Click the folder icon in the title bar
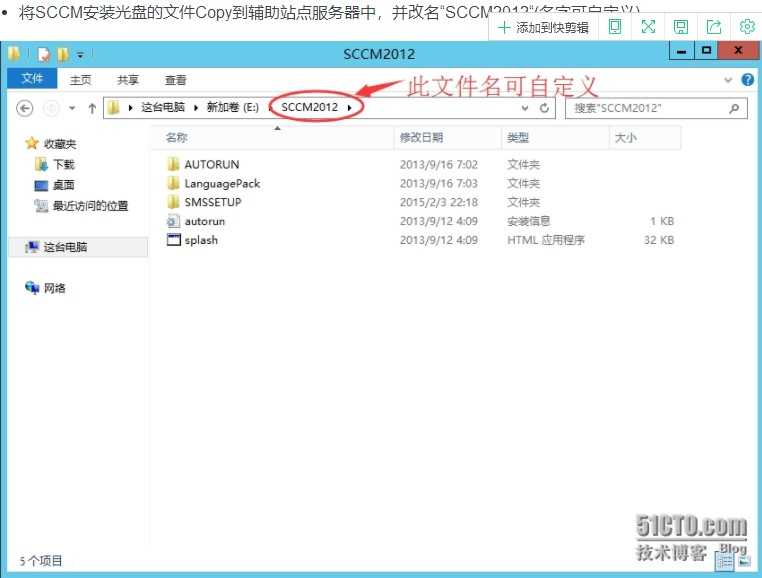762x578 pixels. [x=14, y=54]
